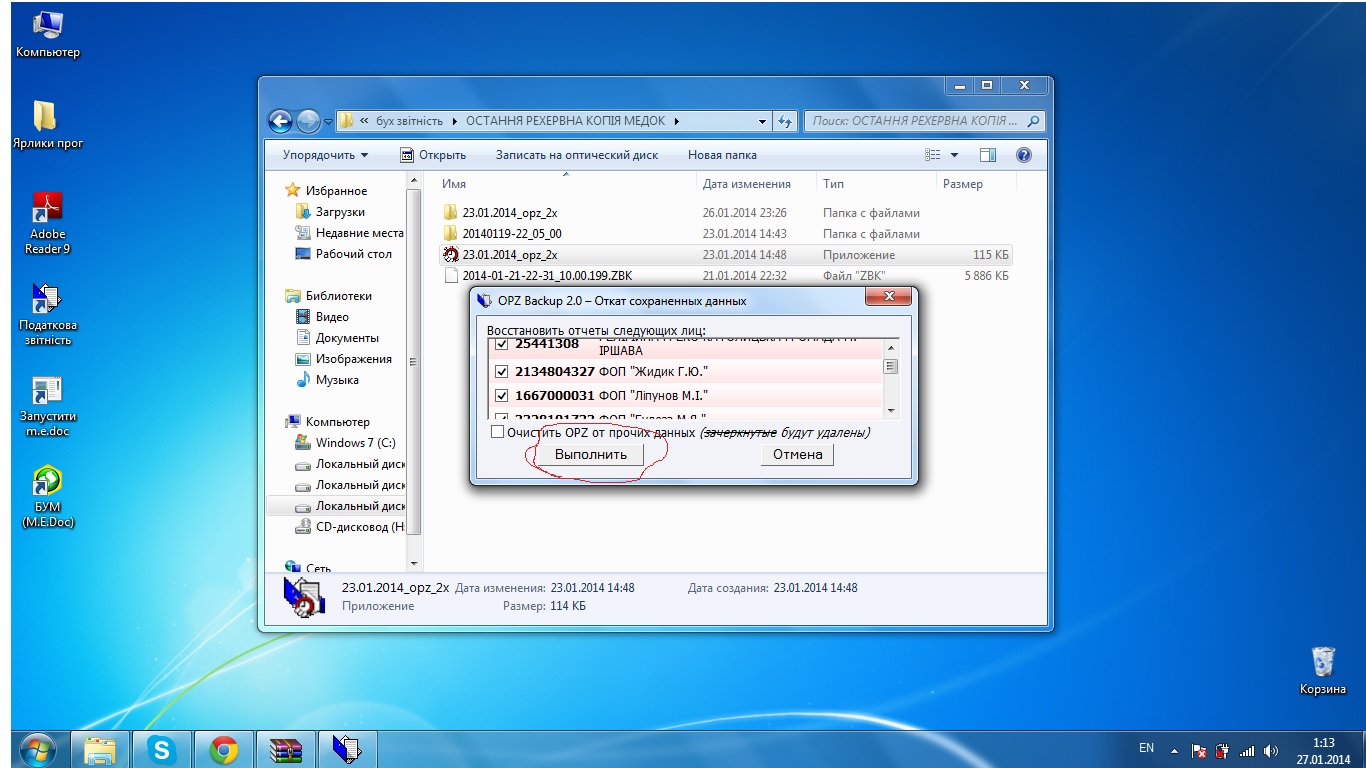Screen dimensions: 1366x768
Task: Uncheck the ФОП "Жидик Г.Ю." checkbox
Action: coord(502,372)
